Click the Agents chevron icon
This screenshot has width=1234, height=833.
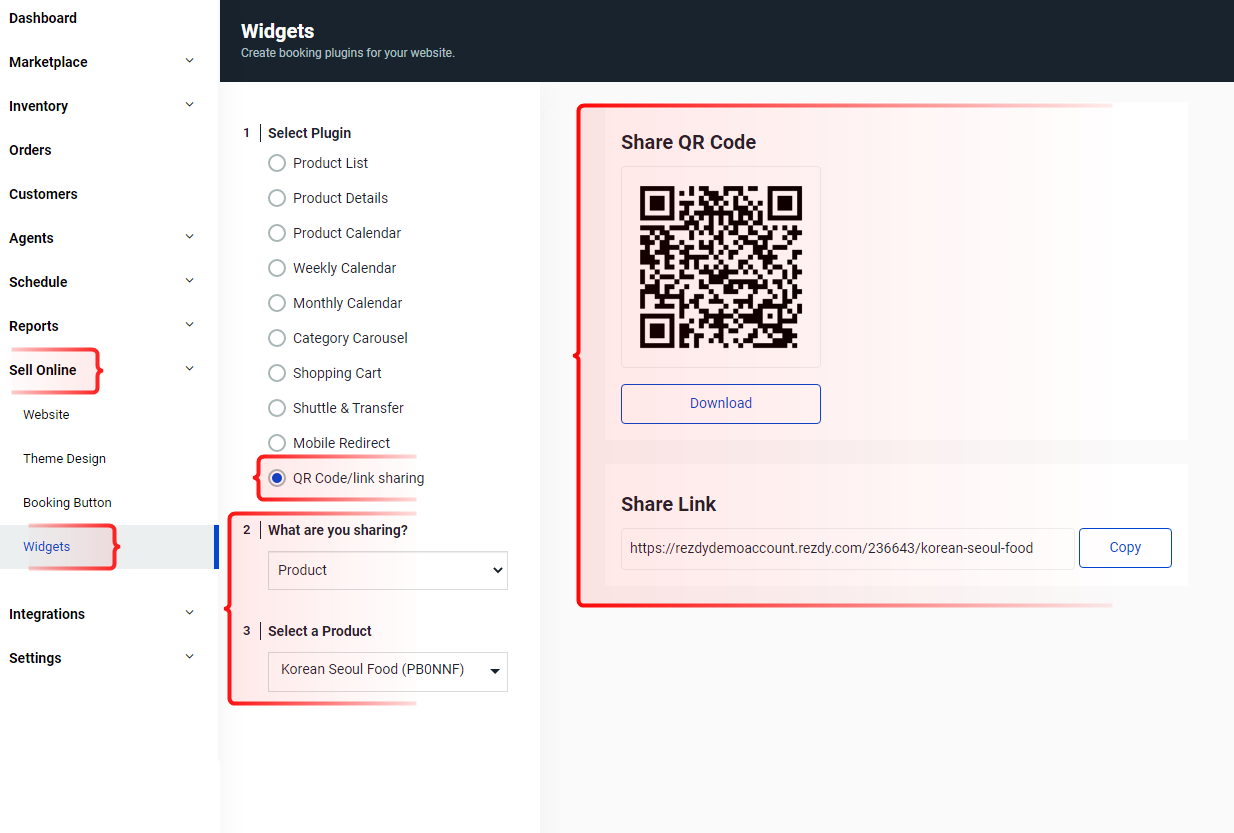190,237
